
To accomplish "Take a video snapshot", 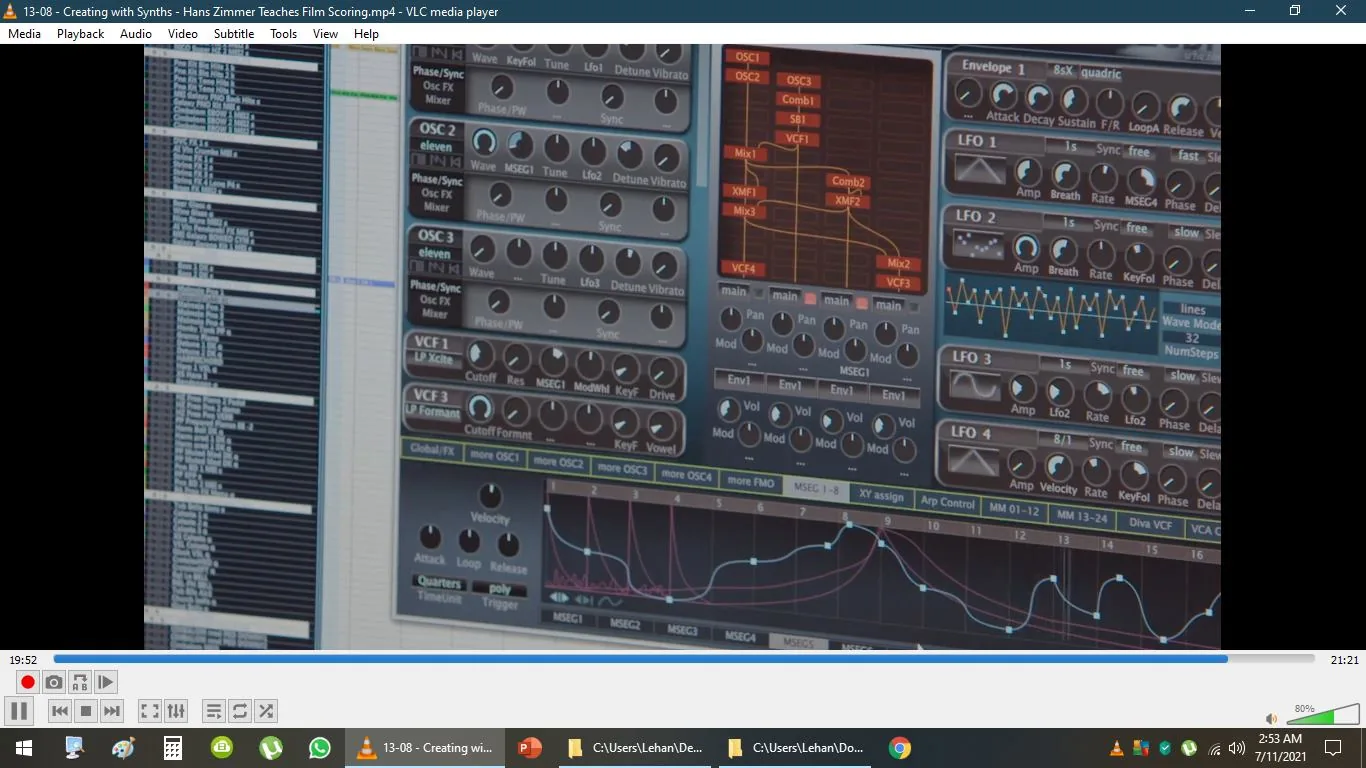I will [x=53, y=681].
